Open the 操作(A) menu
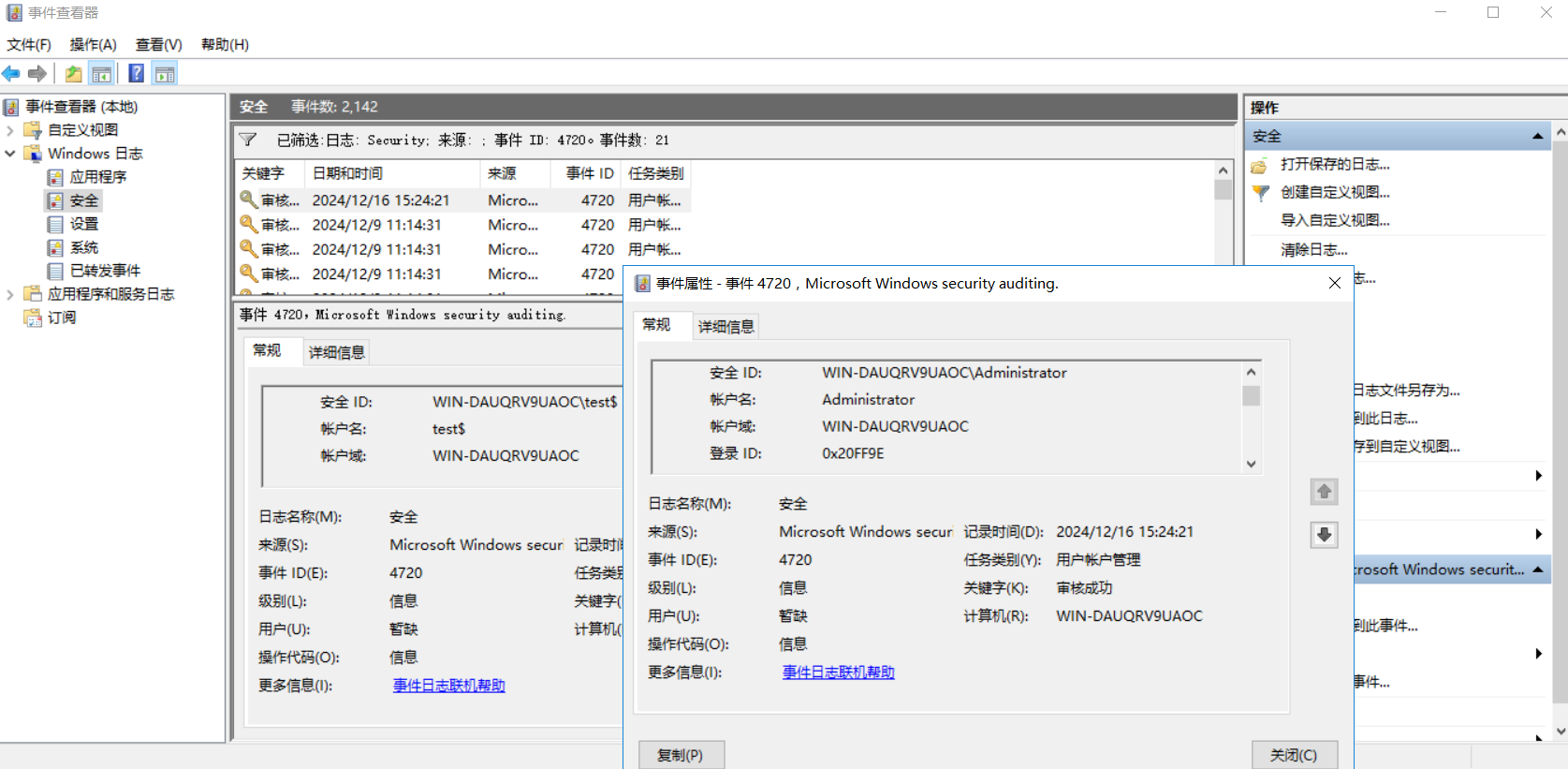1568x769 pixels. point(93,45)
